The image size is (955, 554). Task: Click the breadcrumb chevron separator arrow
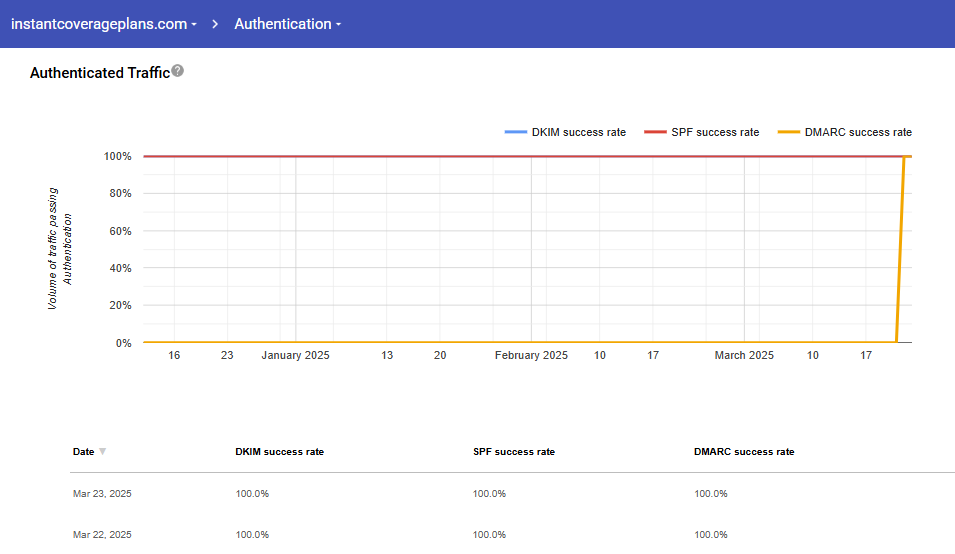pyautogui.click(x=216, y=24)
